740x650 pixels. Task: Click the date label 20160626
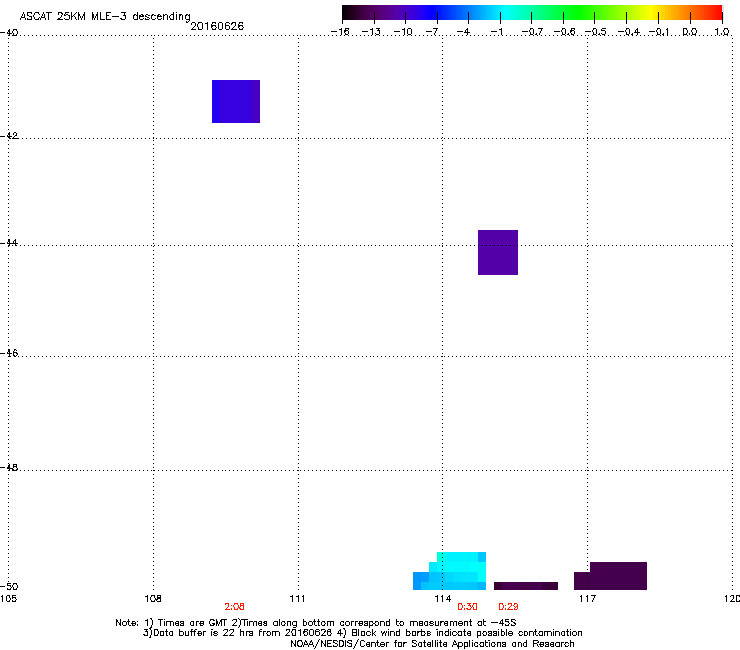(x=217, y=26)
